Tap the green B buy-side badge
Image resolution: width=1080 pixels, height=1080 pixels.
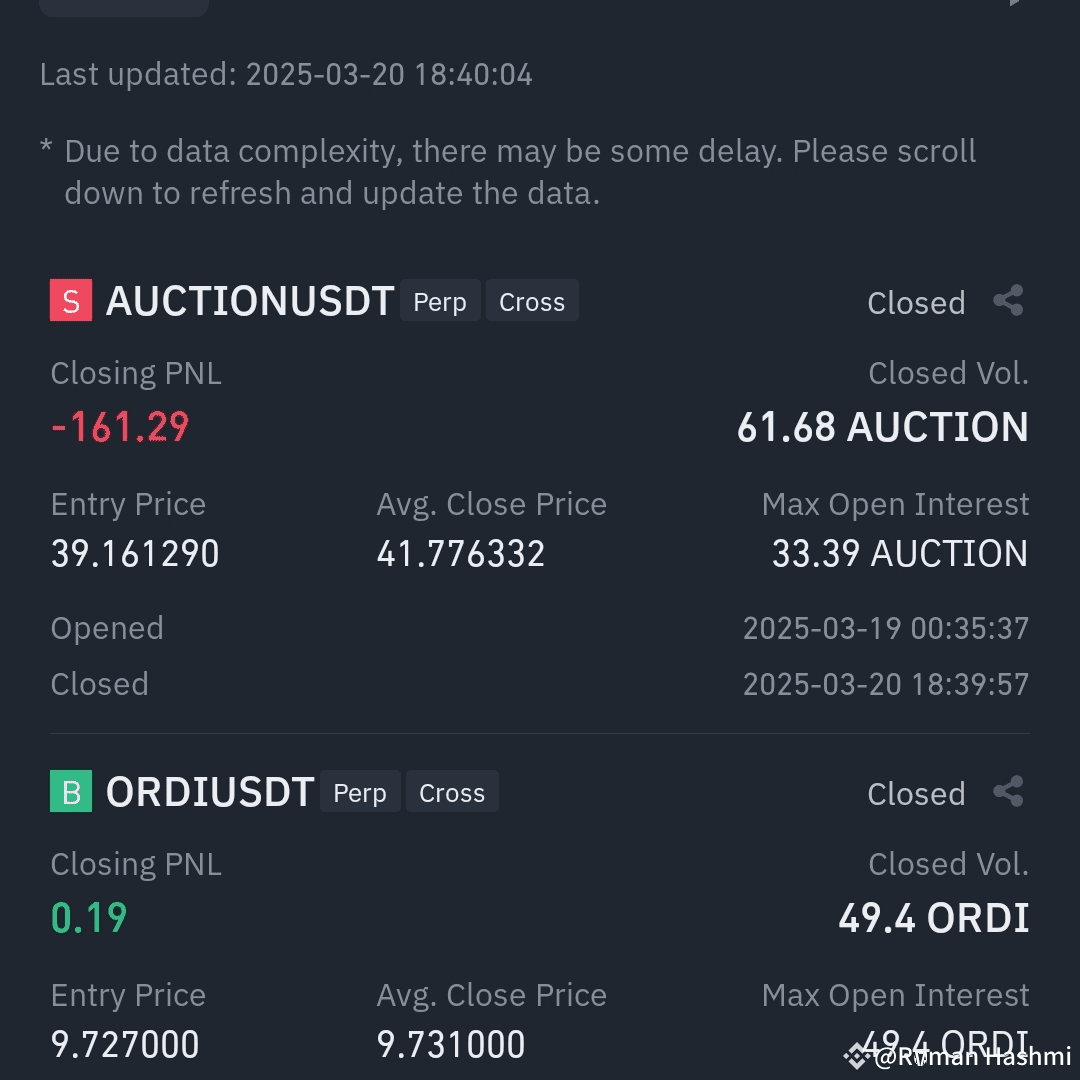coord(71,791)
